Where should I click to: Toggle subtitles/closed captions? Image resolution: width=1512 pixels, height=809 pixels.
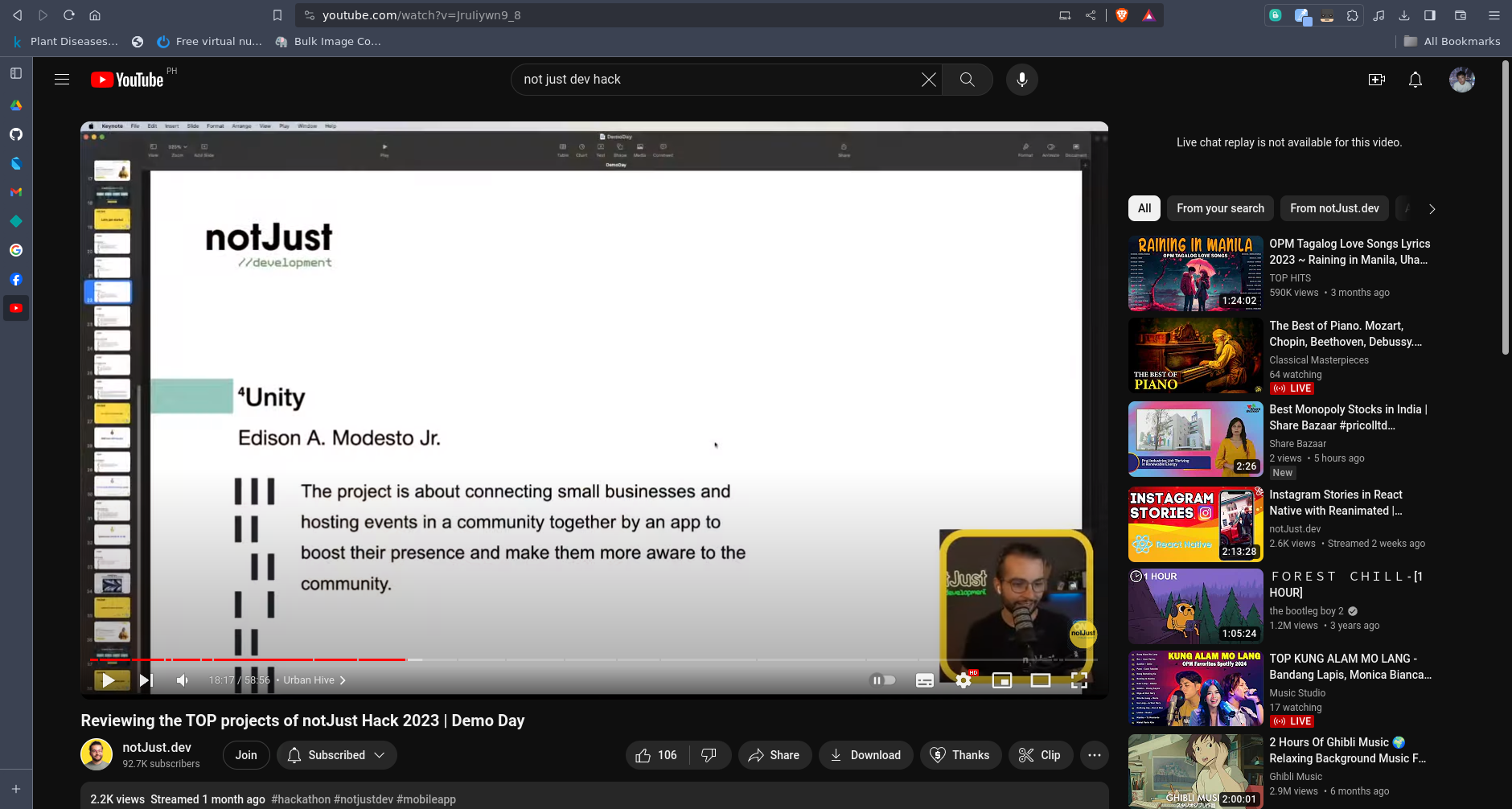pos(925,680)
